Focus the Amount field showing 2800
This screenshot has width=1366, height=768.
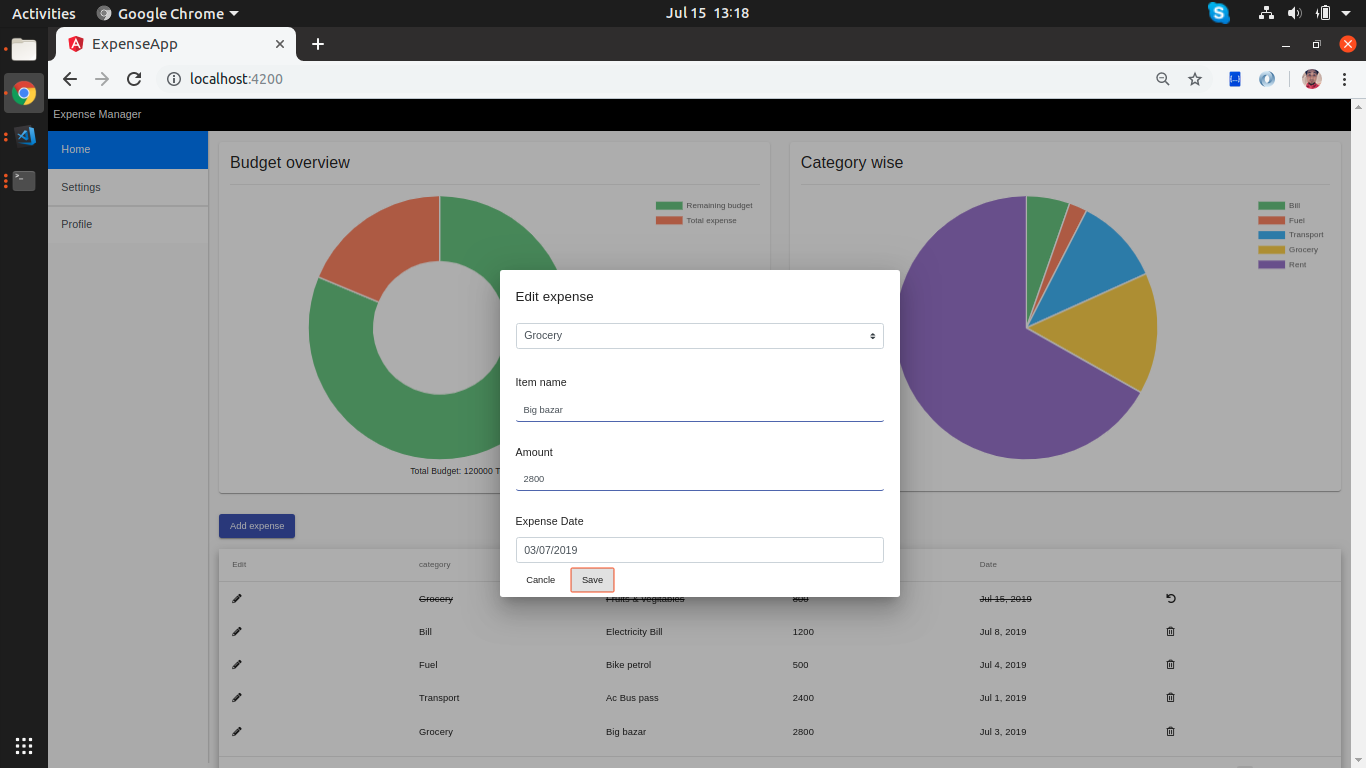[699, 478]
